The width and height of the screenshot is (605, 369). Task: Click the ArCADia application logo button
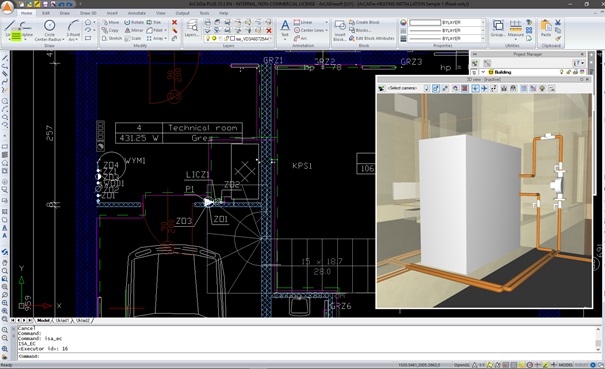[7, 7]
